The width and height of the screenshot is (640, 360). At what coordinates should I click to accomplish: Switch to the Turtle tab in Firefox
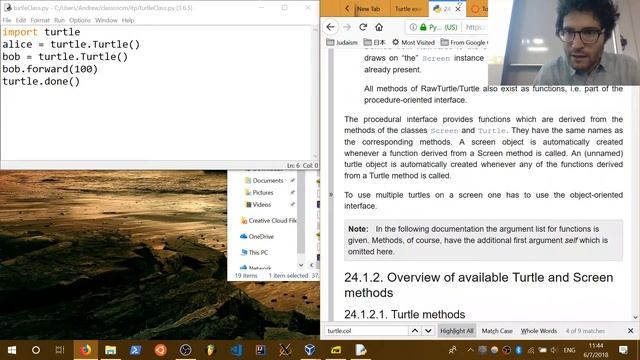coord(408,9)
